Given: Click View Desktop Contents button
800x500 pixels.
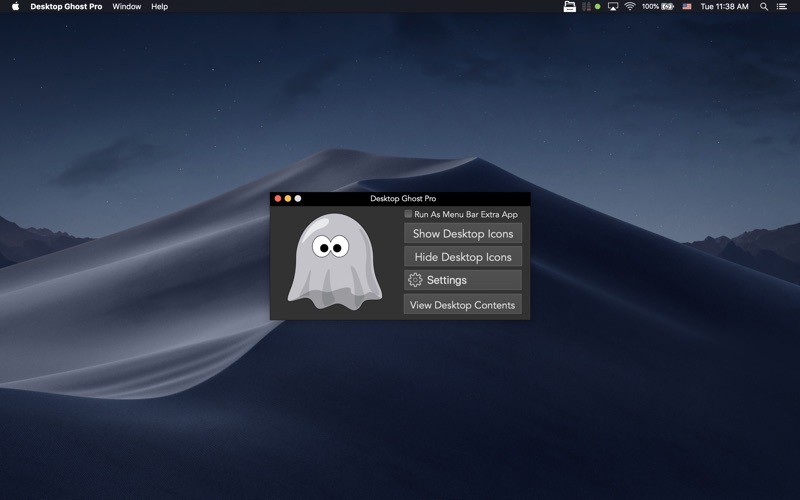Looking at the screenshot, I should 462,305.
